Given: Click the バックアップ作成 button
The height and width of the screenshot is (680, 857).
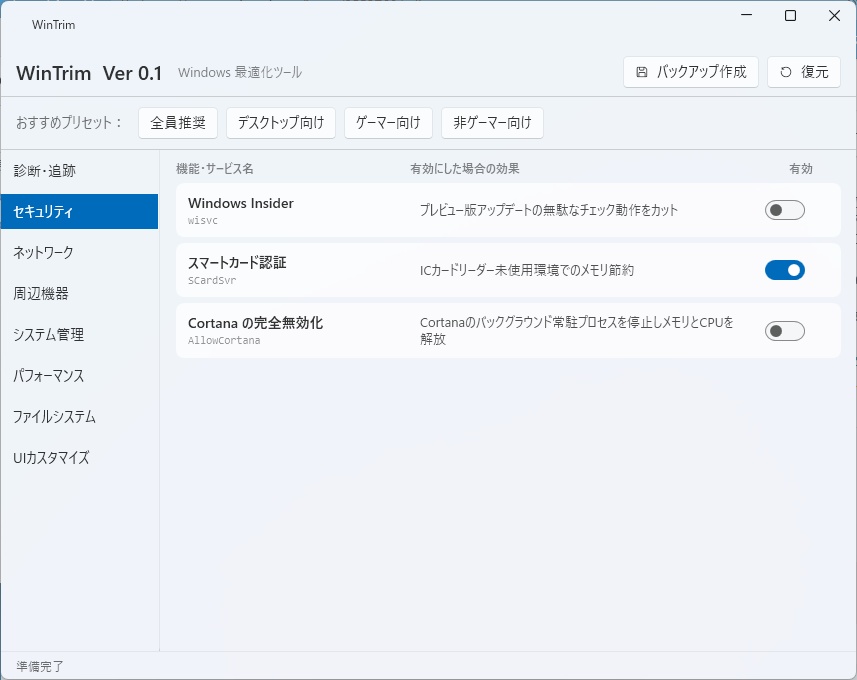Looking at the screenshot, I should 690,72.
